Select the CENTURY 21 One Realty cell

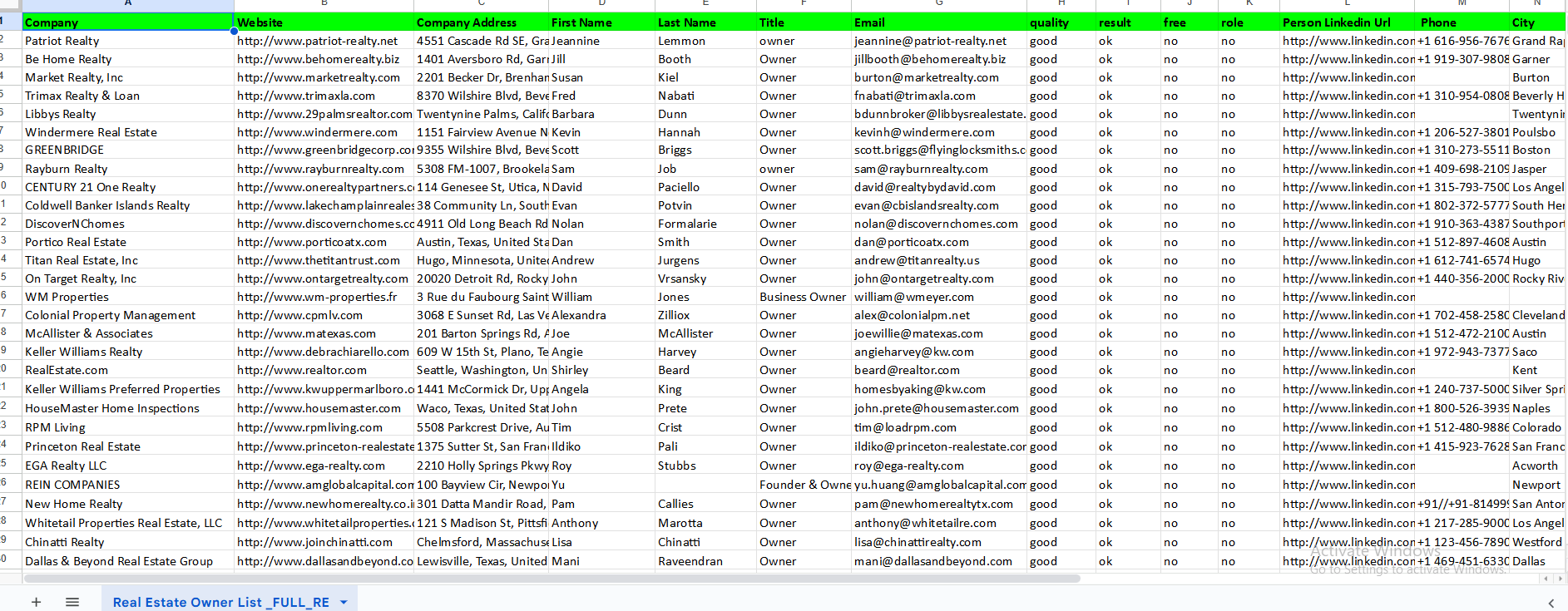point(128,187)
